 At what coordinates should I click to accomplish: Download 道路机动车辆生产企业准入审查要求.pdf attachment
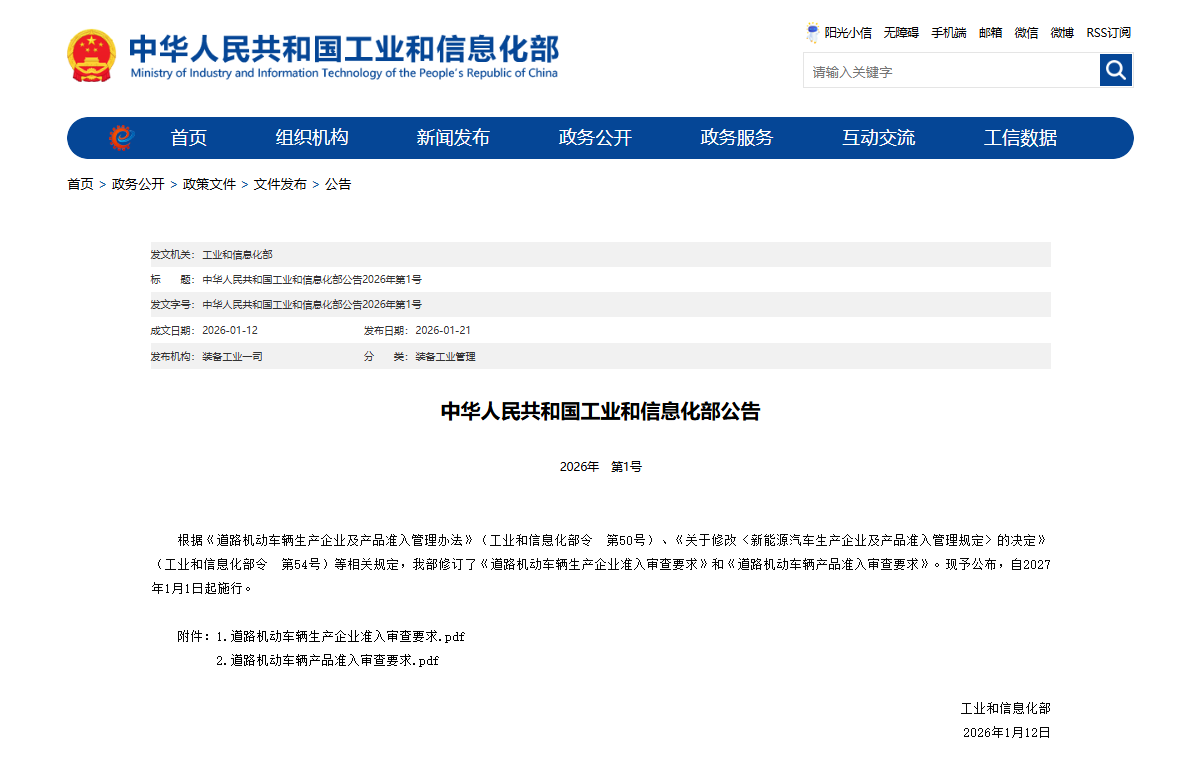click(x=348, y=636)
